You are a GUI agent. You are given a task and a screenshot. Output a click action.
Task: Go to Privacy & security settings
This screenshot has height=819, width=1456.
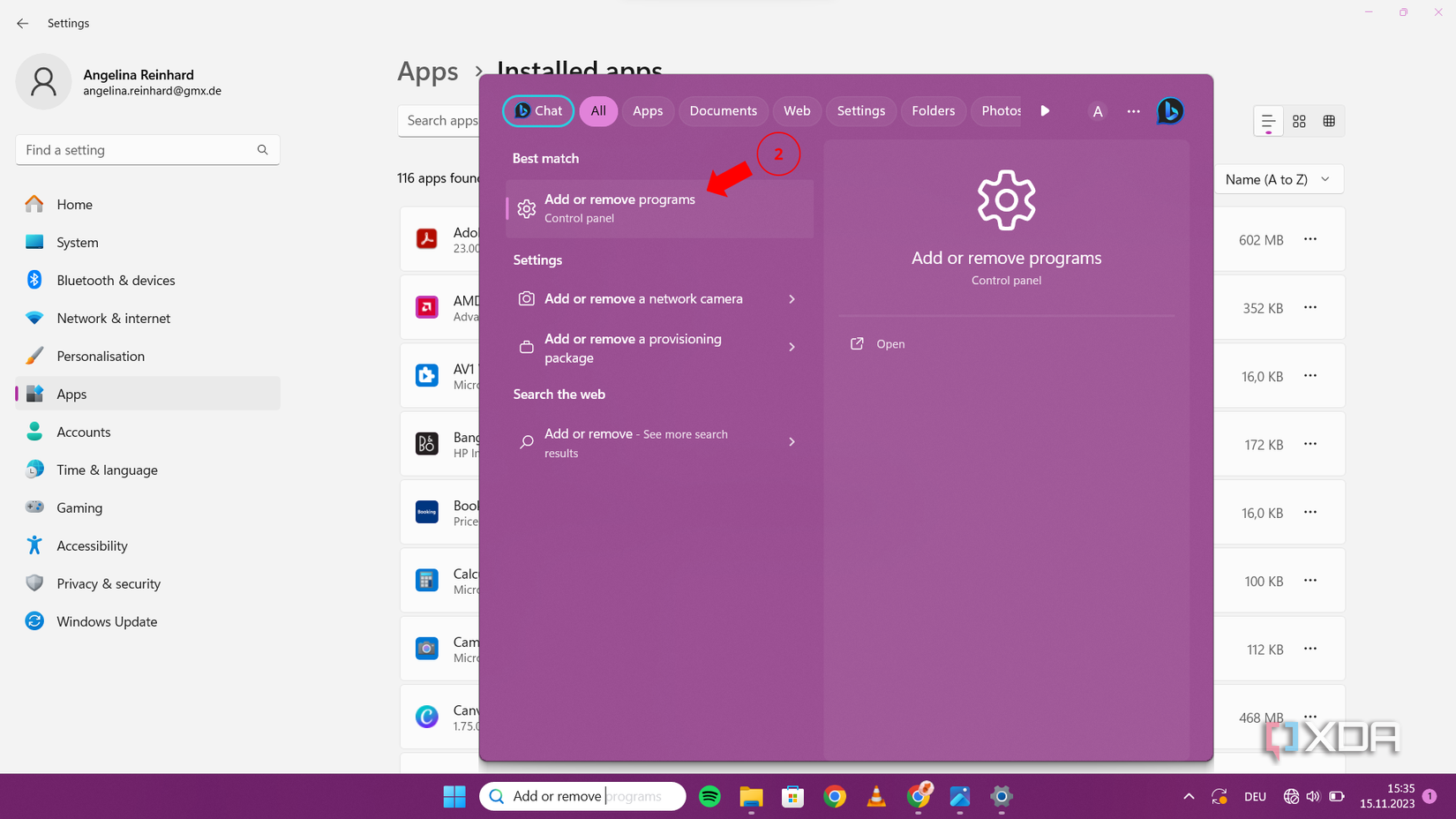click(147, 583)
